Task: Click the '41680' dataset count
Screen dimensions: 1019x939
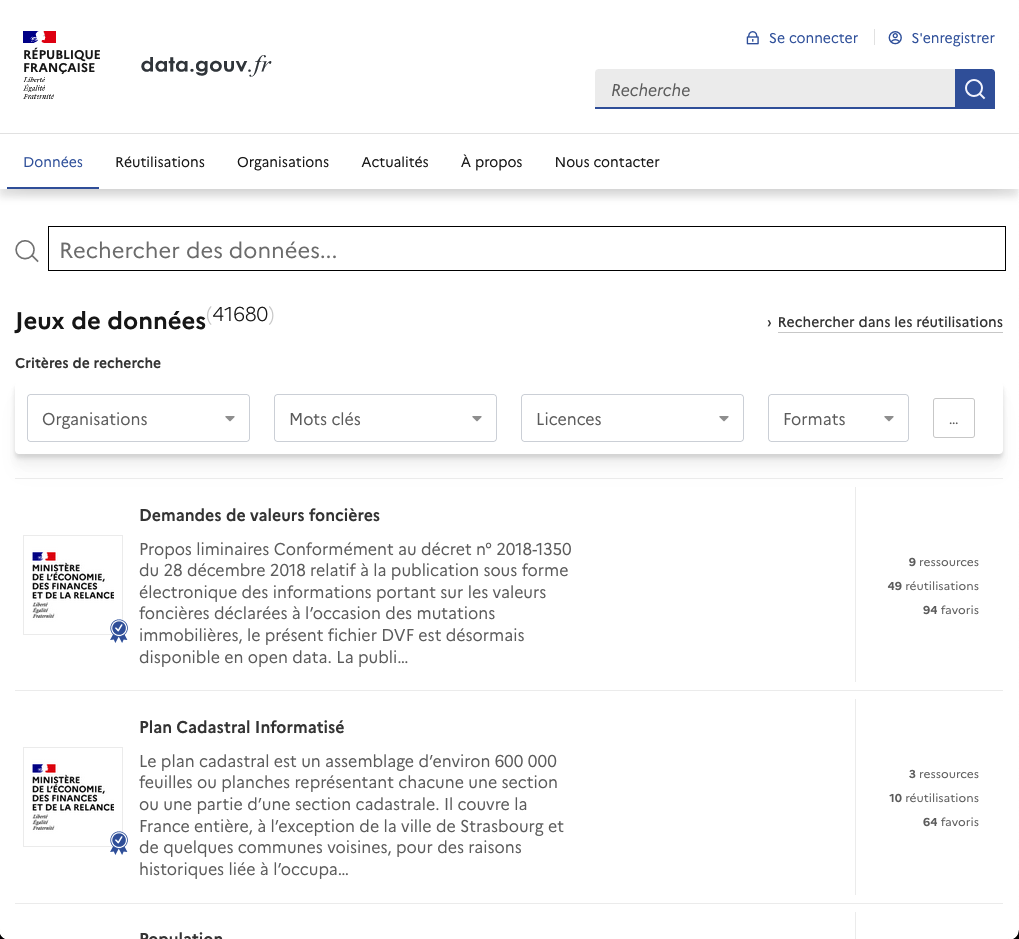Action: click(x=240, y=315)
